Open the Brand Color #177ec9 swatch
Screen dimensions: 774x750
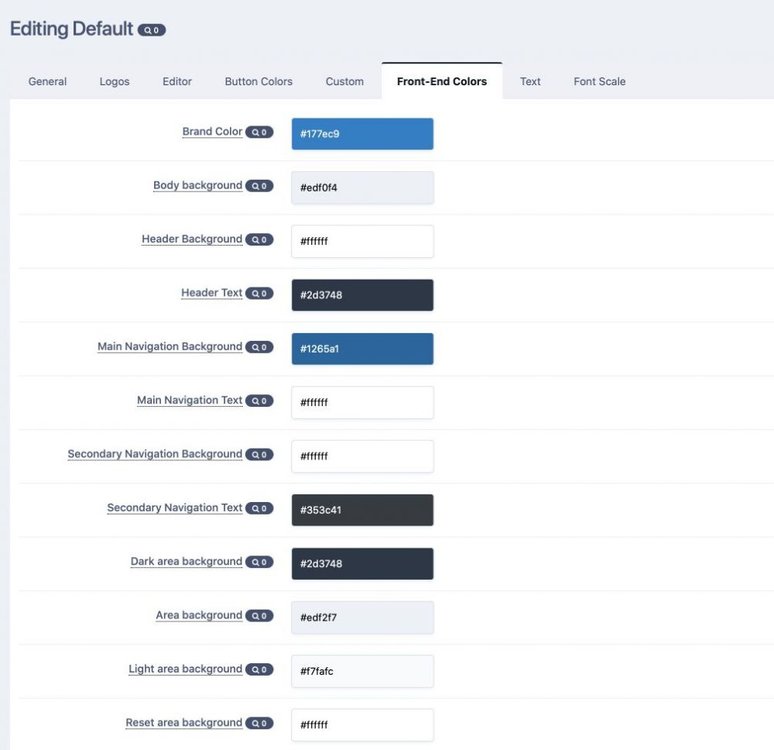(x=362, y=134)
